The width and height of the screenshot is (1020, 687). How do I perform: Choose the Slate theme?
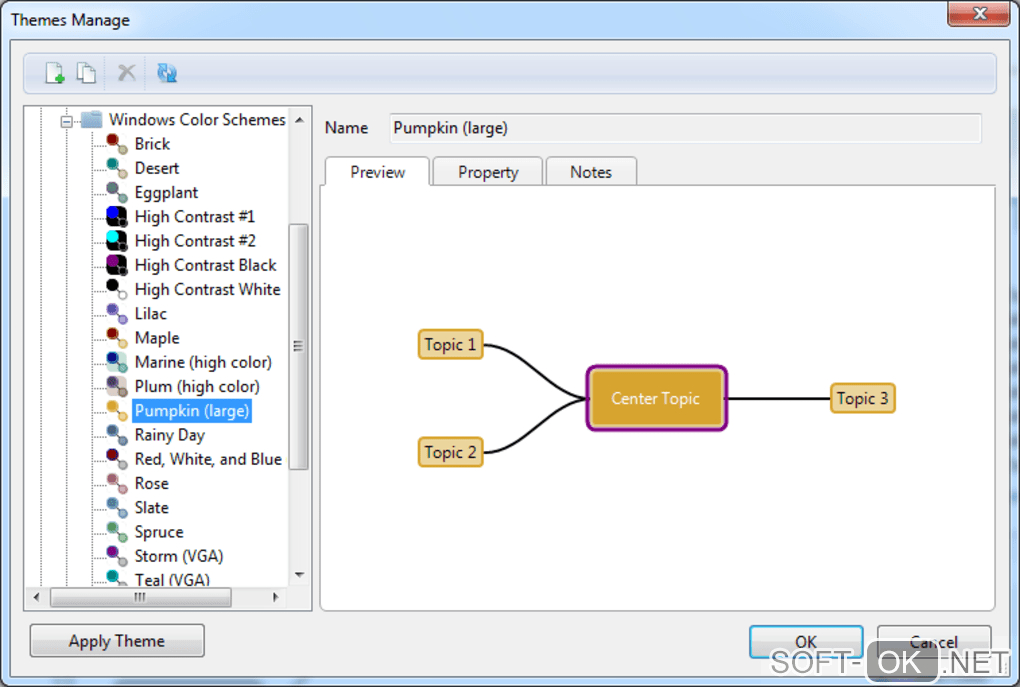pos(152,507)
